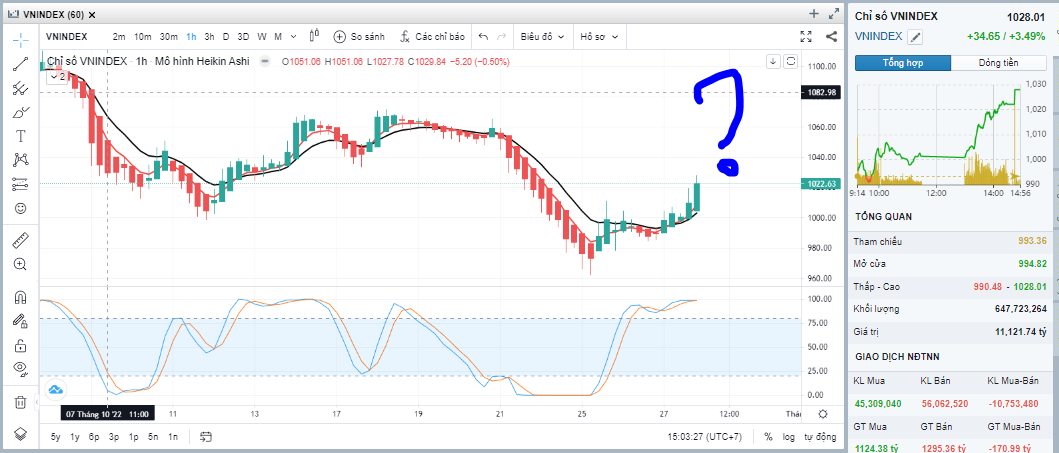
Task: Toggle lock all drawings
Action: (21, 346)
